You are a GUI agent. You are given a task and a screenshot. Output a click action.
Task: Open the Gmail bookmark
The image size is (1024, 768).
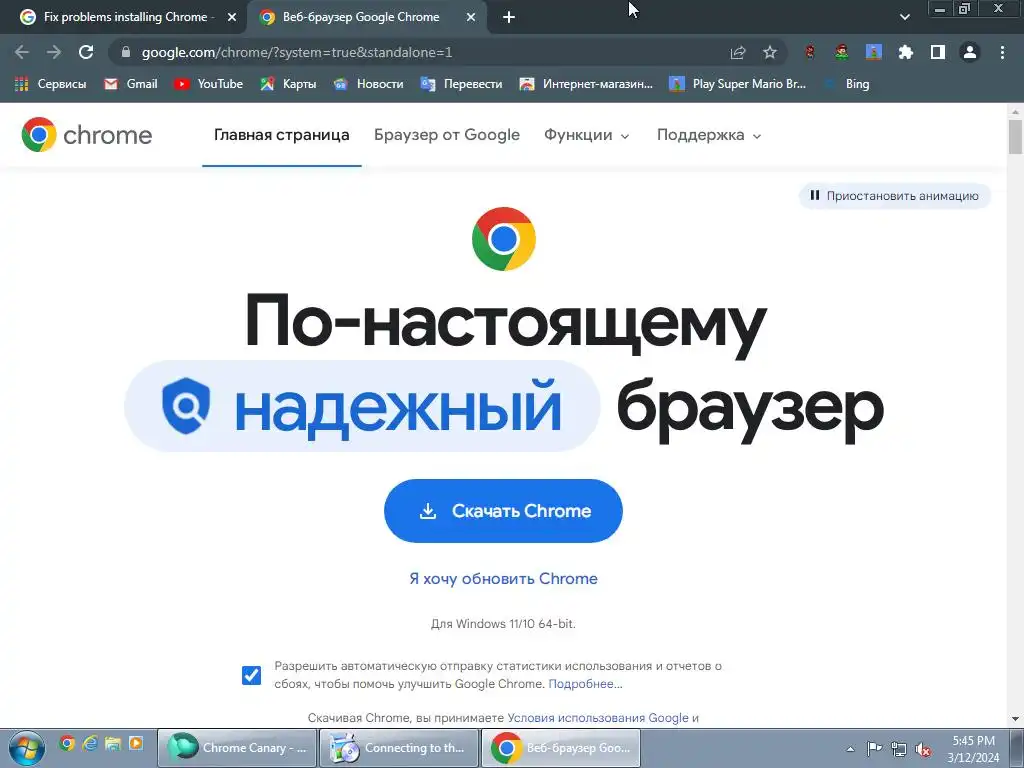131,84
